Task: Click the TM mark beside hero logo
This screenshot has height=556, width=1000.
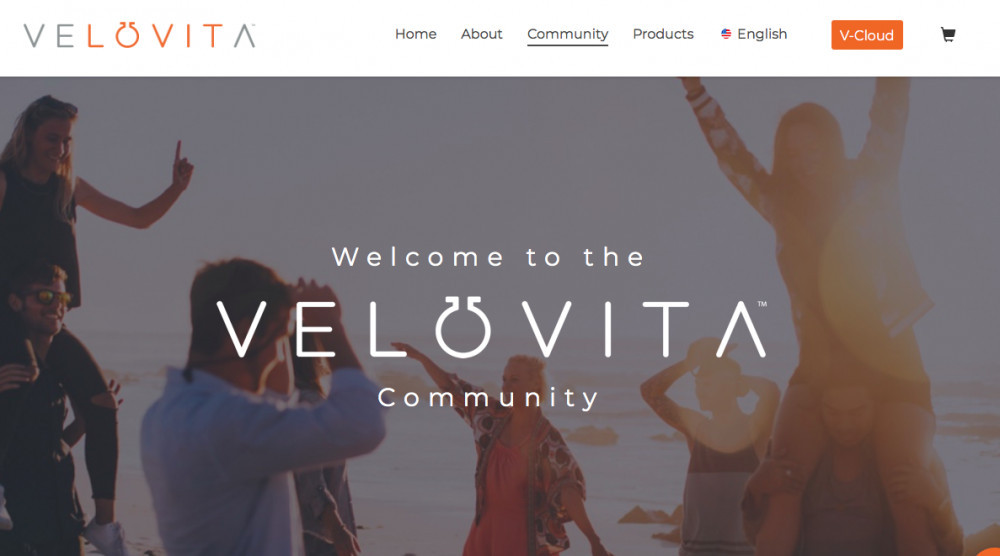Action: (x=762, y=304)
